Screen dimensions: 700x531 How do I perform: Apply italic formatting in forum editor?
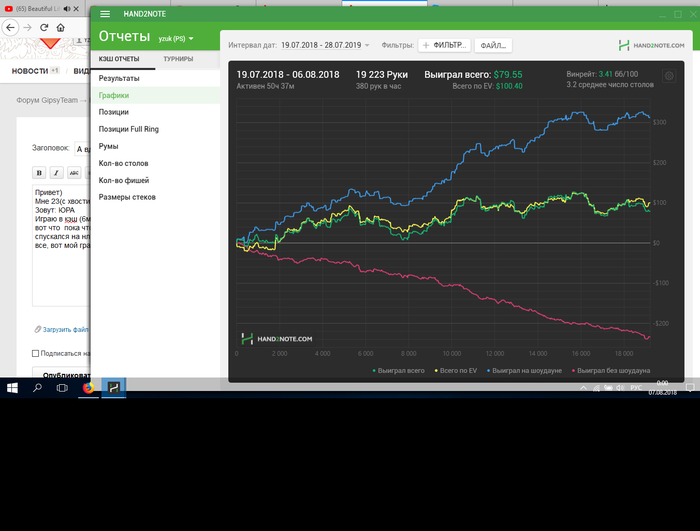pos(56,173)
